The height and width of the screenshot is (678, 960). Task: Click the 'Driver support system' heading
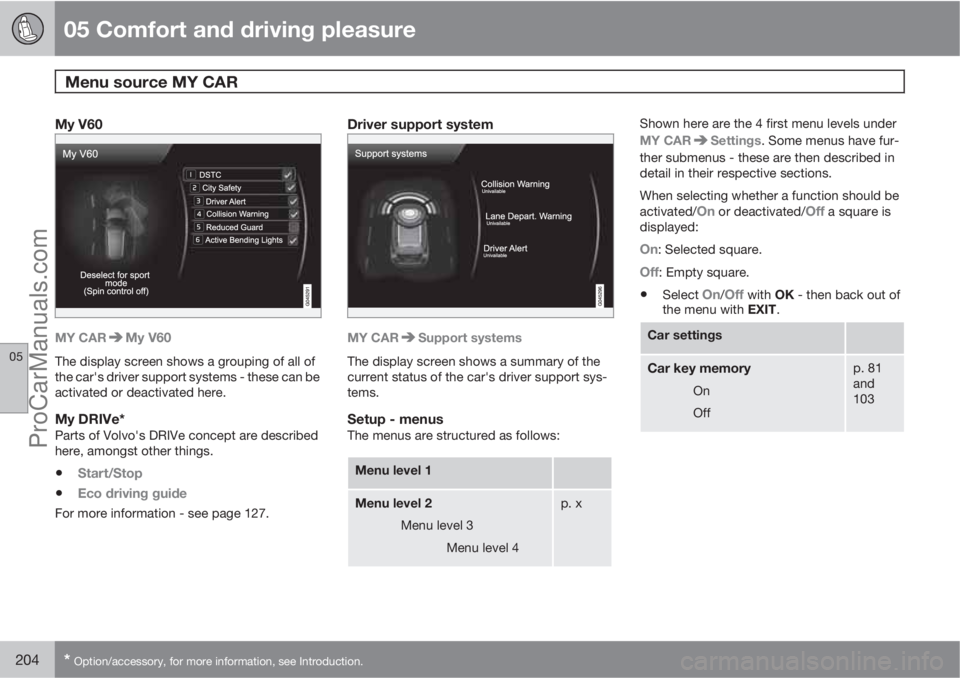point(420,124)
